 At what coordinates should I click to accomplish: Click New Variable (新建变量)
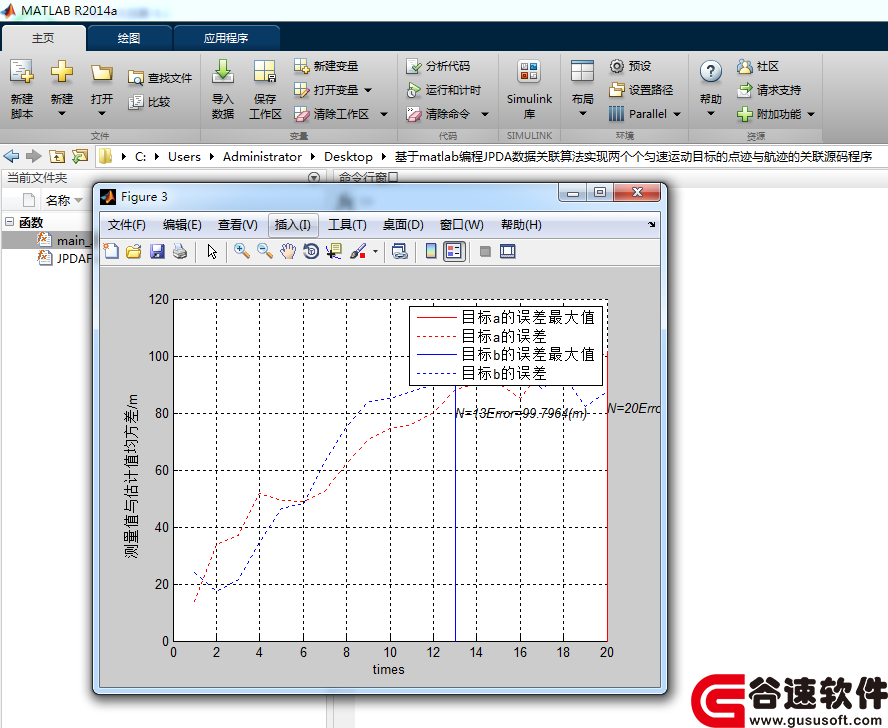(x=326, y=66)
